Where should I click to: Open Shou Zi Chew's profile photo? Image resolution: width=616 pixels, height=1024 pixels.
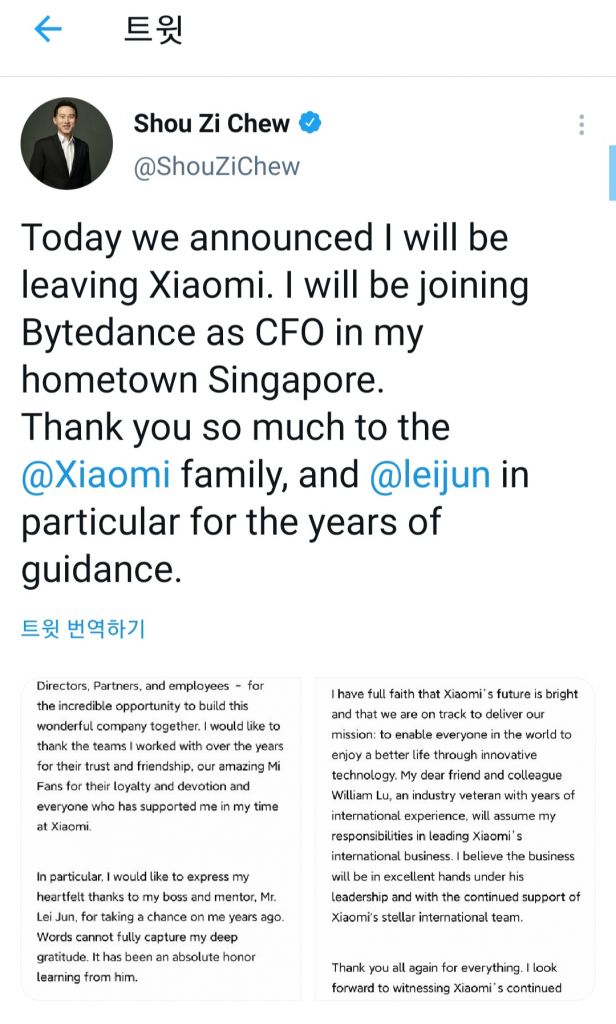click(66, 143)
